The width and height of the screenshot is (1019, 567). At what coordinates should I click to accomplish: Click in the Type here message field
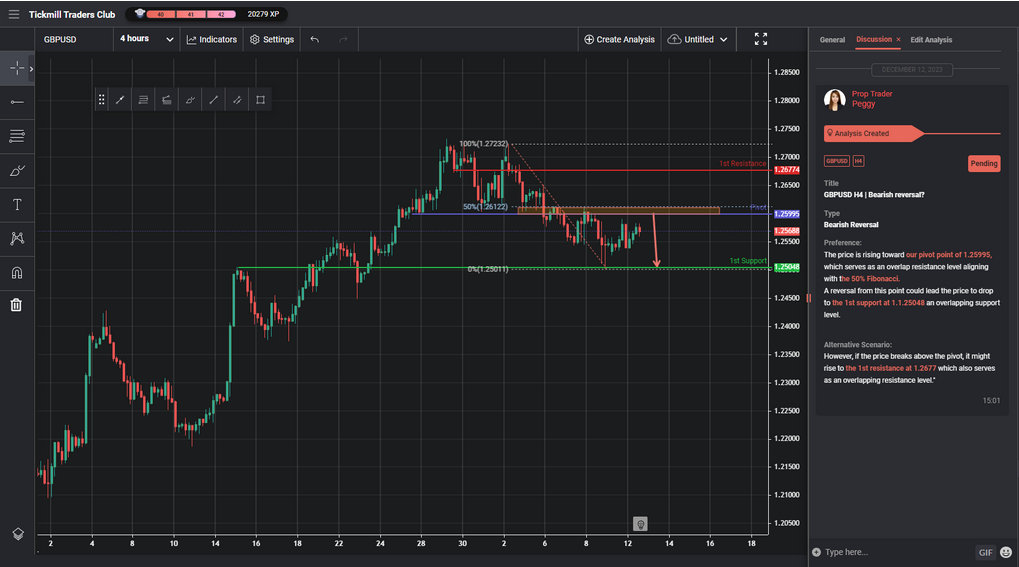click(x=896, y=552)
